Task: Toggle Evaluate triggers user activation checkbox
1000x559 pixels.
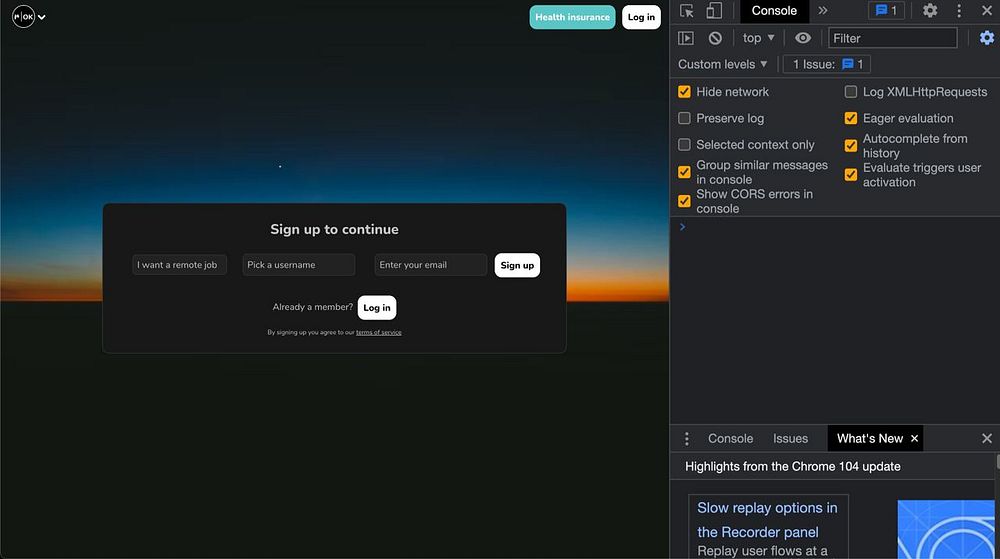Action: coord(851,175)
